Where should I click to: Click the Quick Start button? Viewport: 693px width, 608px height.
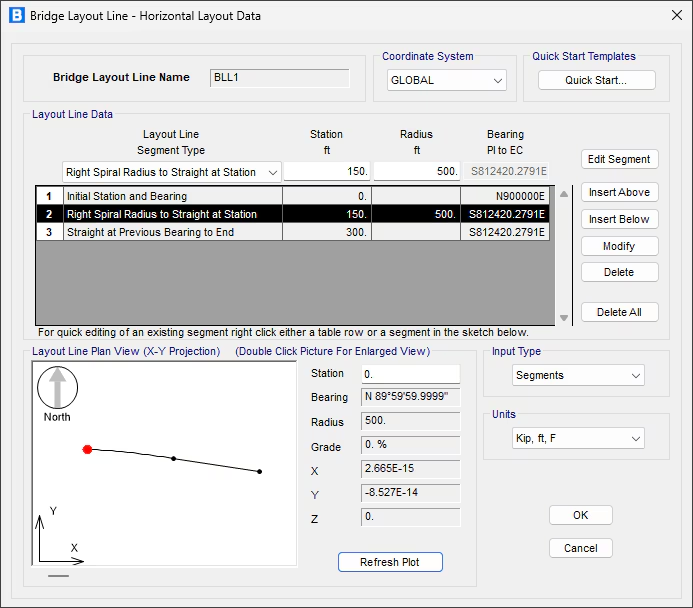[596, 80]
